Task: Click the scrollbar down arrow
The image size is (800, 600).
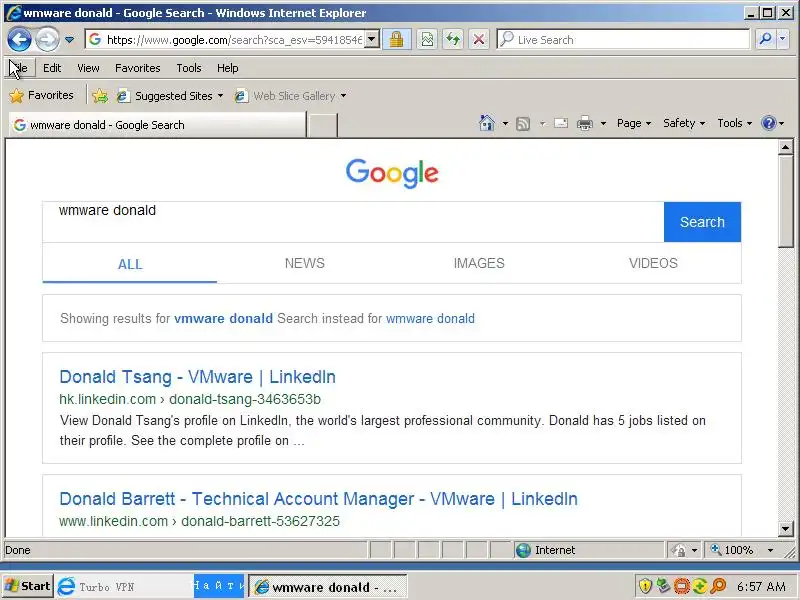Action: point(785,529)
